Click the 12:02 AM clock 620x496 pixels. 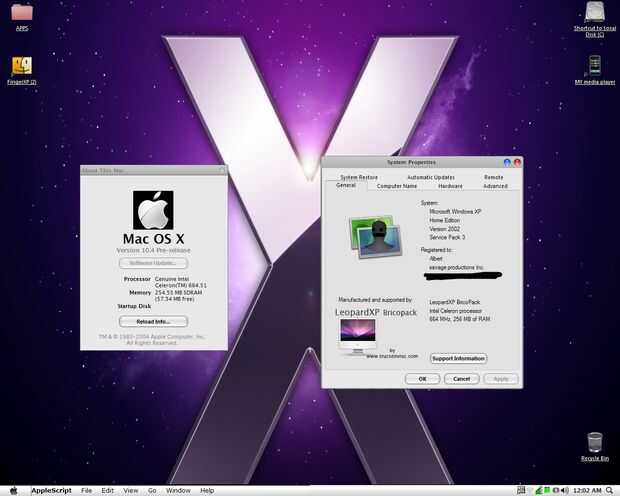pyautogui.click(x=587, y=490)
